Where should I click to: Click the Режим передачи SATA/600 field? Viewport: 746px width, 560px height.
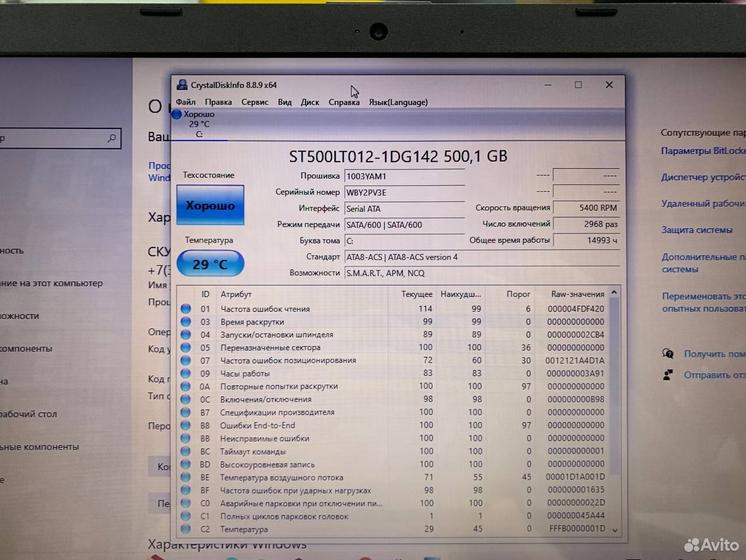(404, 225)
